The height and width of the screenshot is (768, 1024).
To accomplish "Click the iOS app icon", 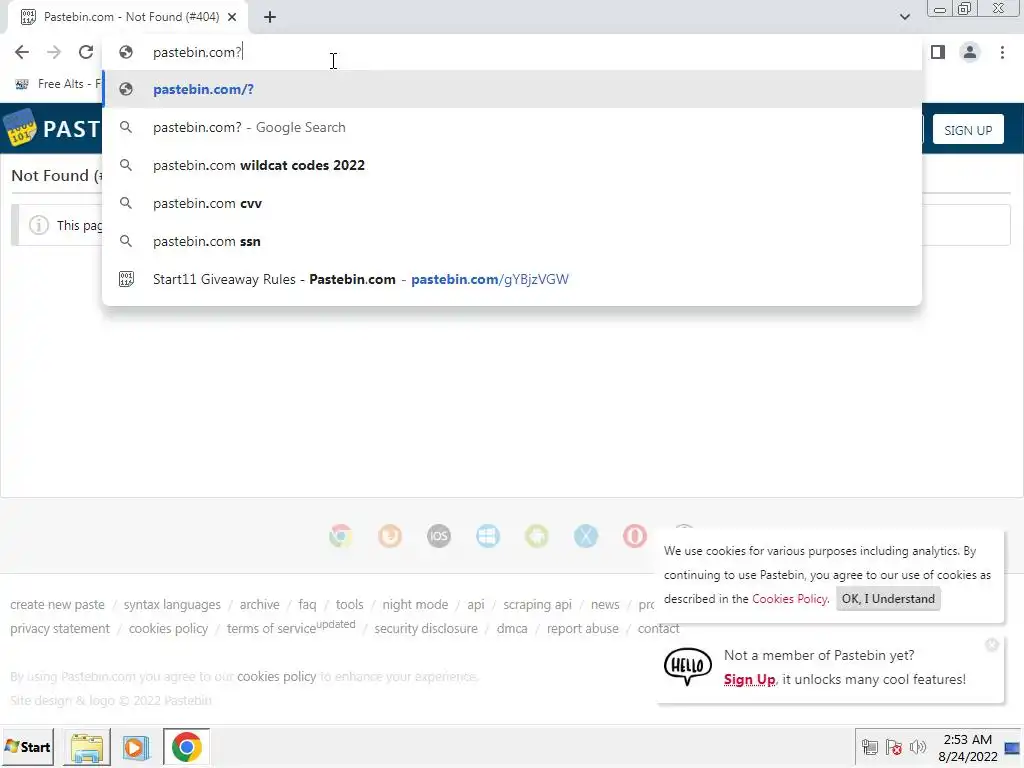I will pos(439,536).
